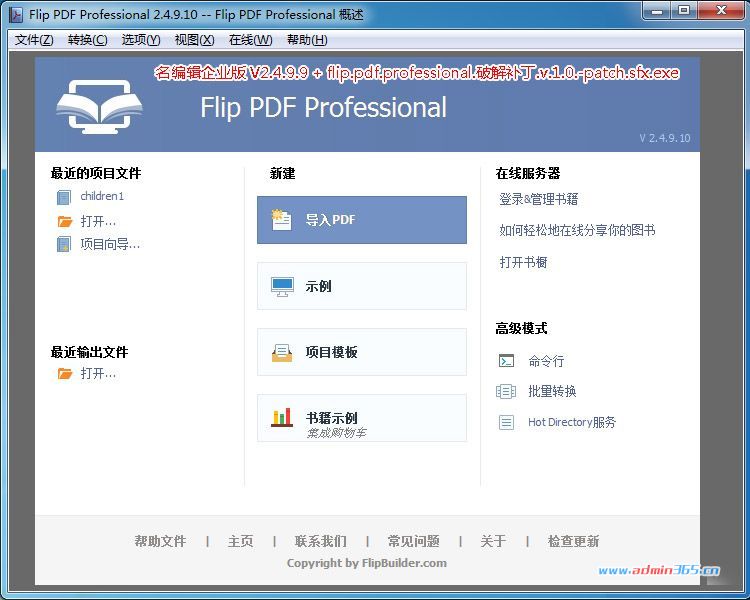Click 'Copyright by FlipBuilder.com' text
Screen dimensions: 750x600
coord(367,563)
